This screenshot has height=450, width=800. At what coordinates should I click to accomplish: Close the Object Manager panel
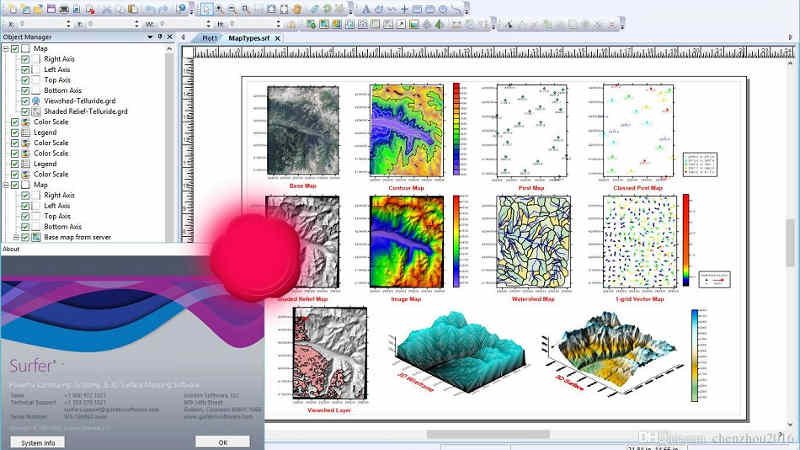point(170,37)
